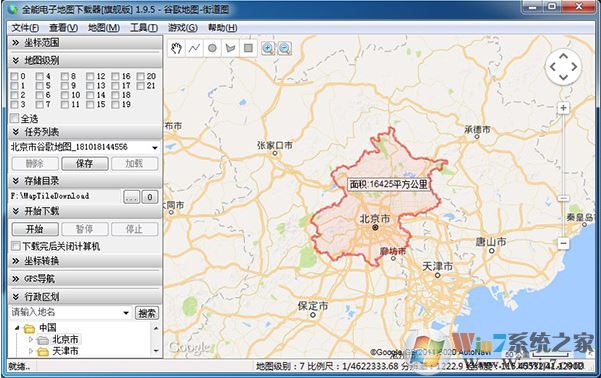Click the browse folder '...' button
601x378 pixels.
pyautogui.click(x=131, y=197)
